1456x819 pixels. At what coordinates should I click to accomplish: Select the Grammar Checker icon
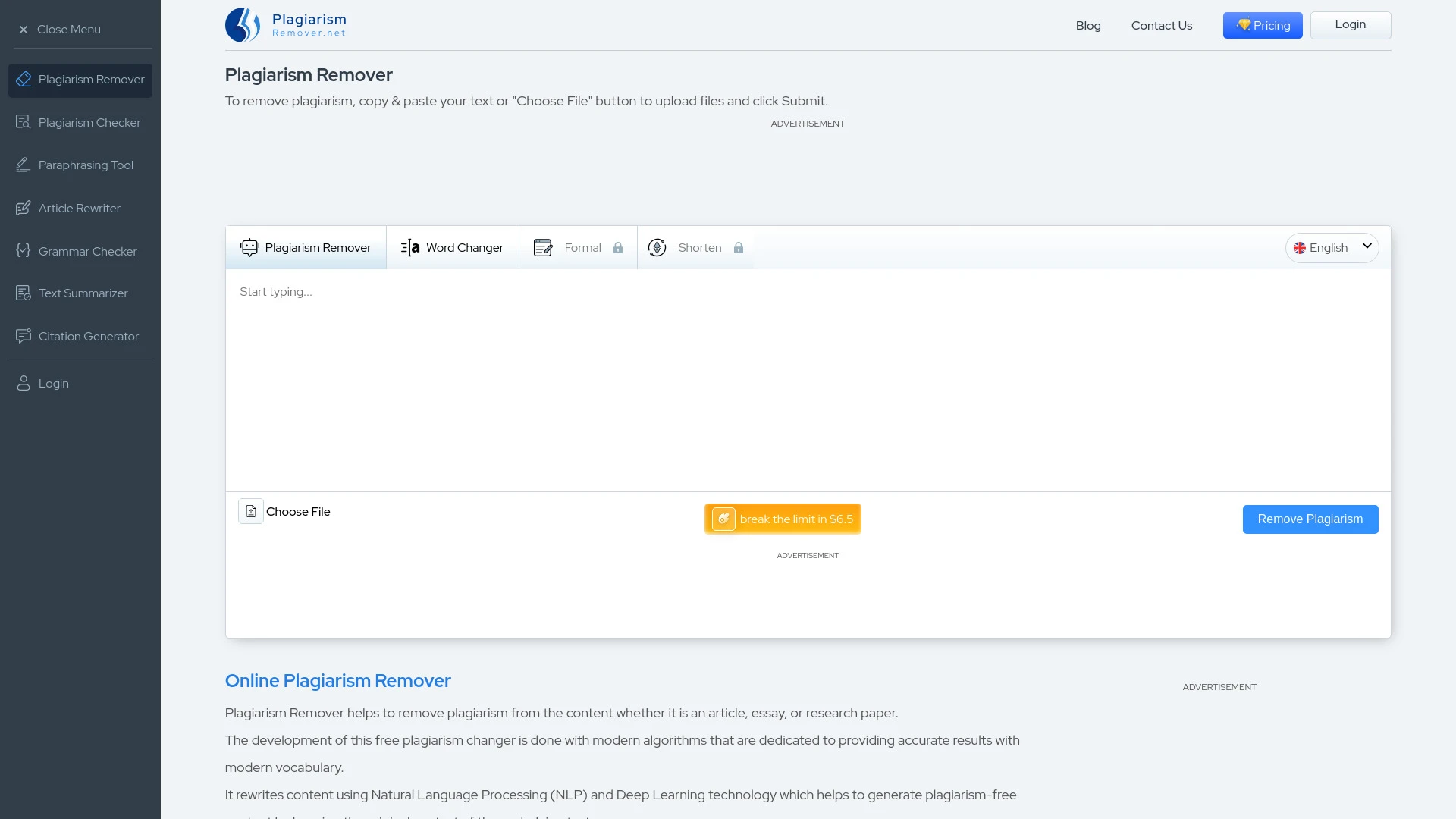pos(24,251)
